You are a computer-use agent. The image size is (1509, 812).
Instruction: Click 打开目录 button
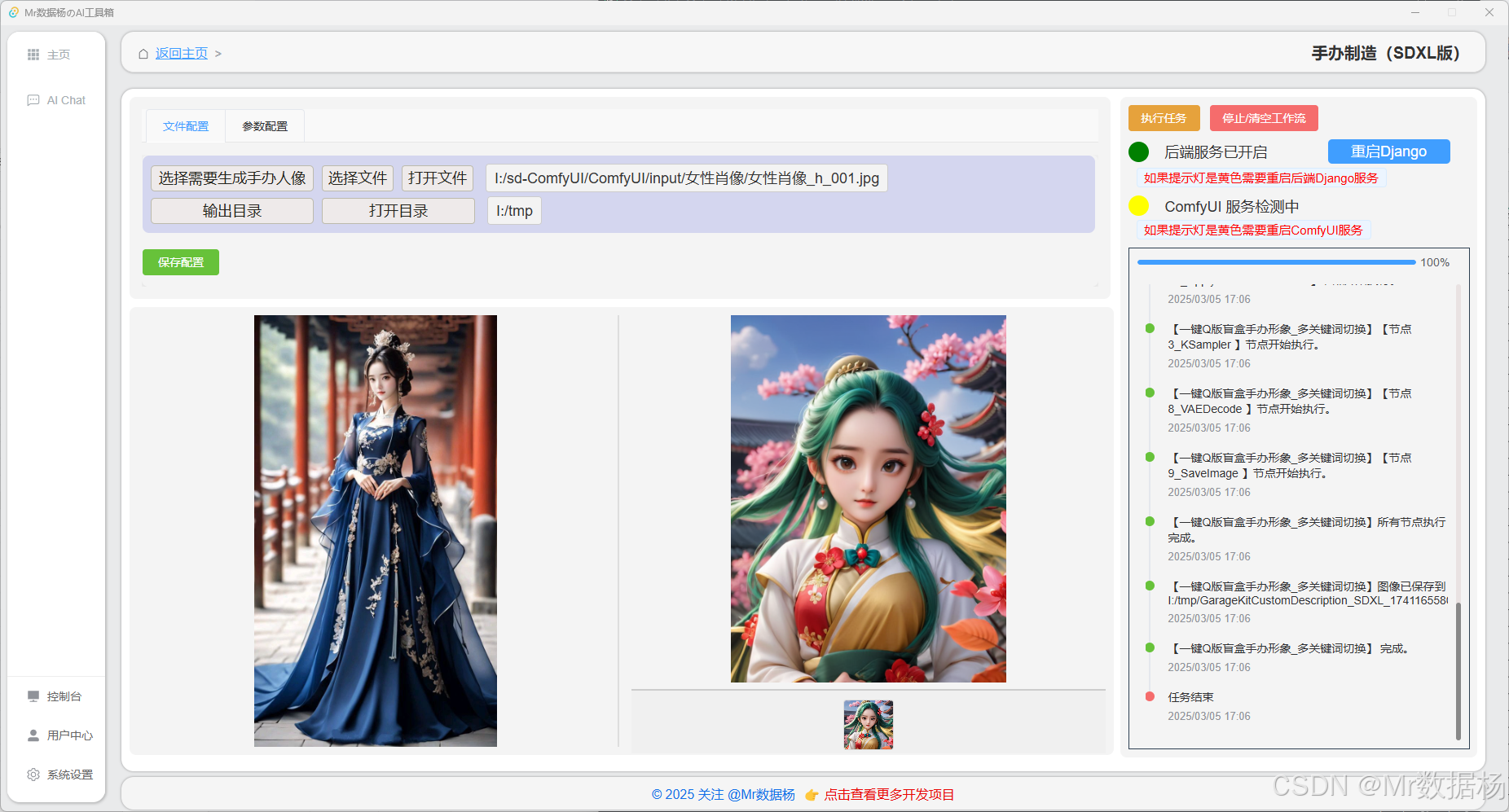coord(398,211)
